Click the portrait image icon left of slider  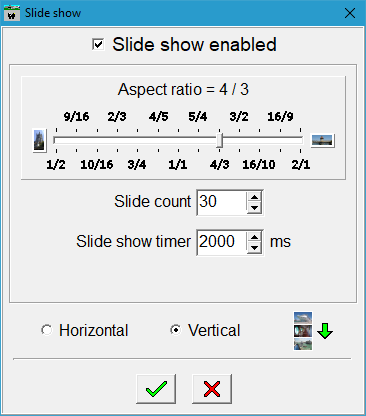(39, 141)
